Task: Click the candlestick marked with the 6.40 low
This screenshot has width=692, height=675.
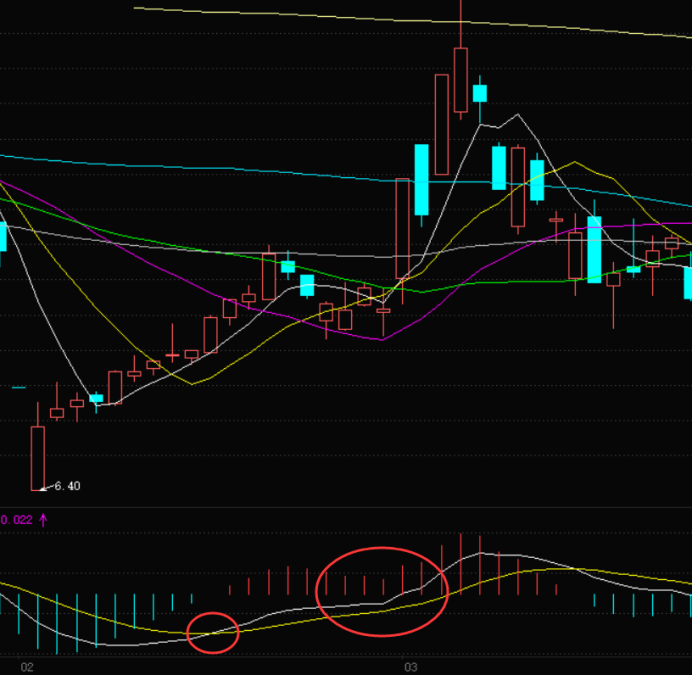Action: click(x=38, y=458)
